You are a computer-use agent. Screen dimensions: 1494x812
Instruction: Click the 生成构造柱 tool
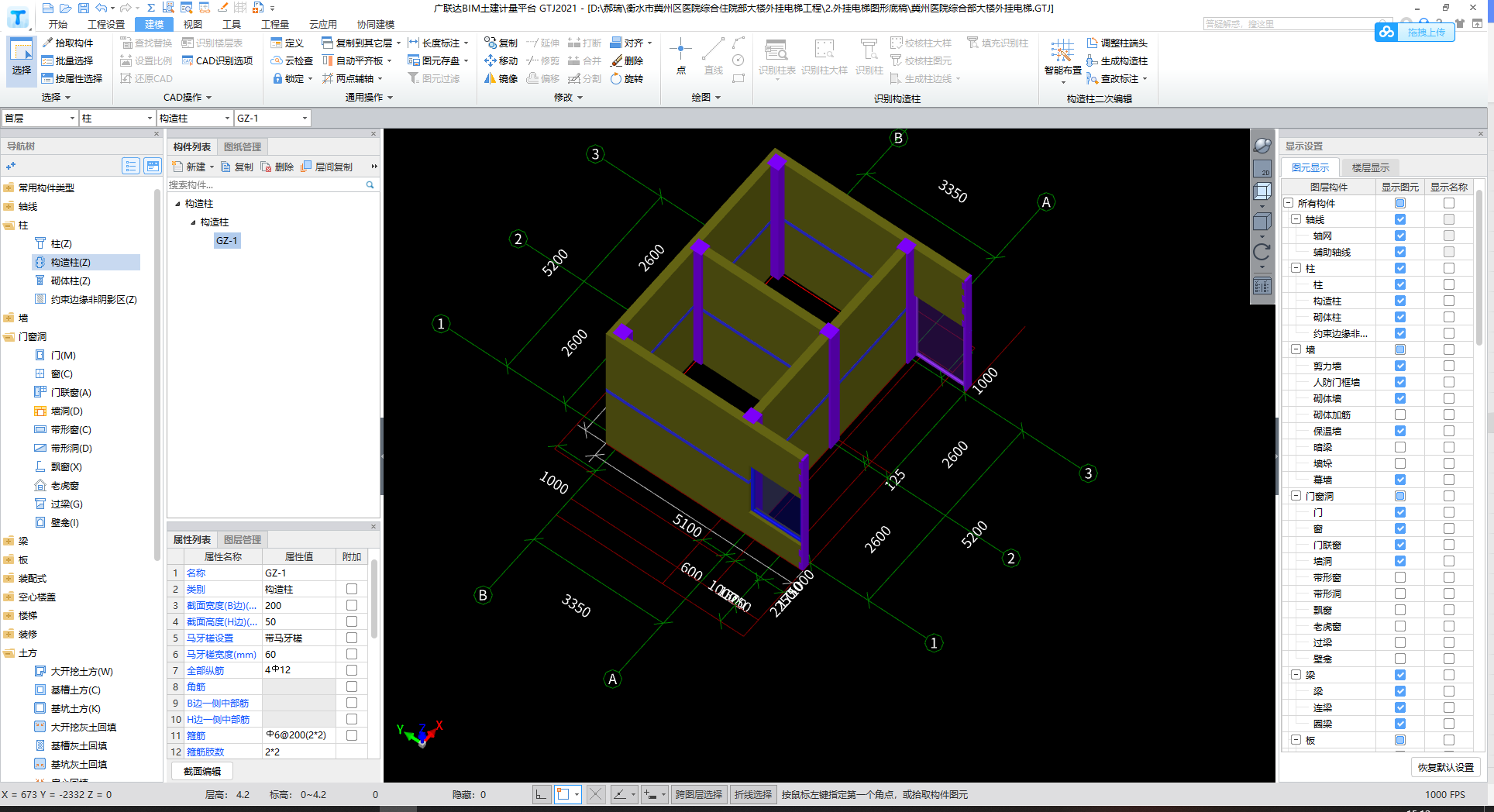click(1117, 60)
